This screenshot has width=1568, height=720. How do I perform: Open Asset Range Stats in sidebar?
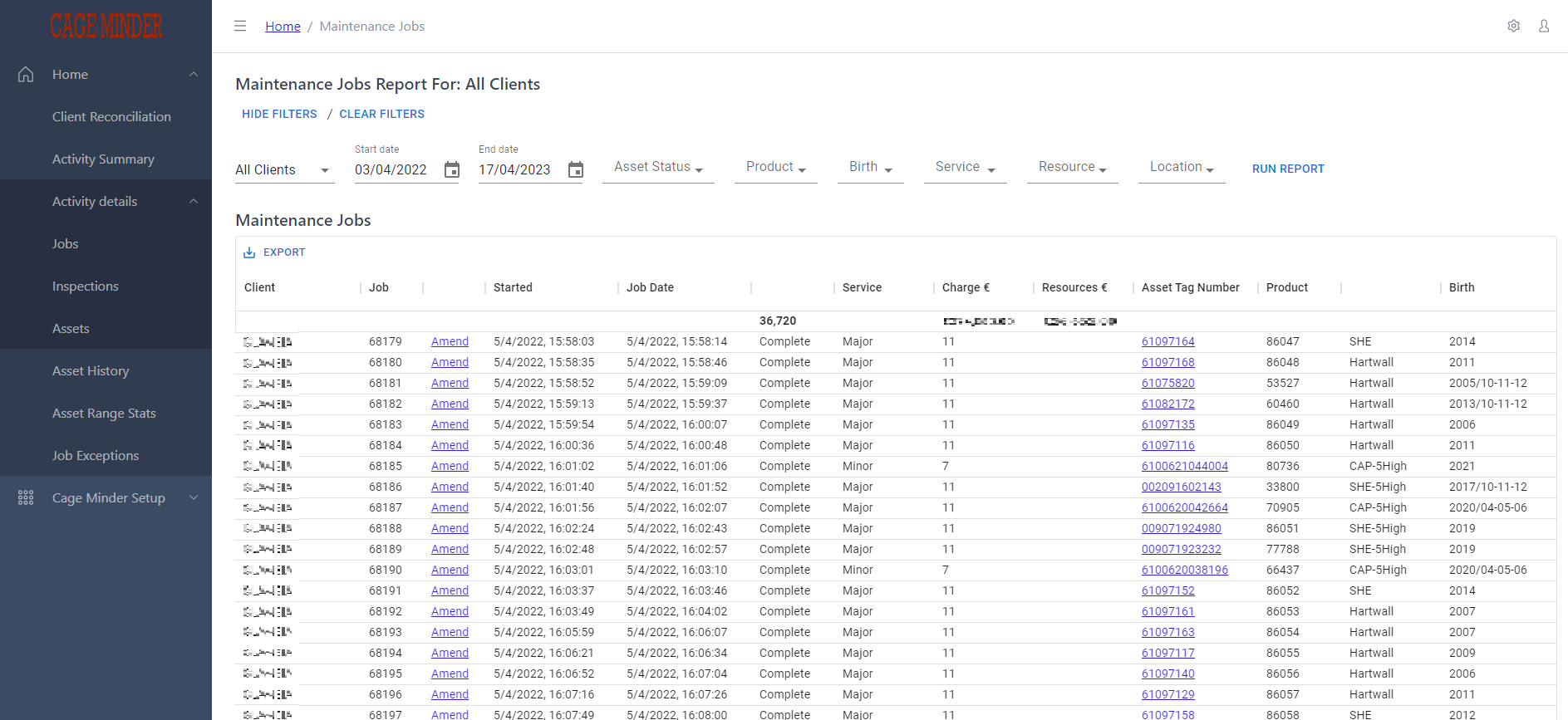pyautogui.click(x=104, y=413)
